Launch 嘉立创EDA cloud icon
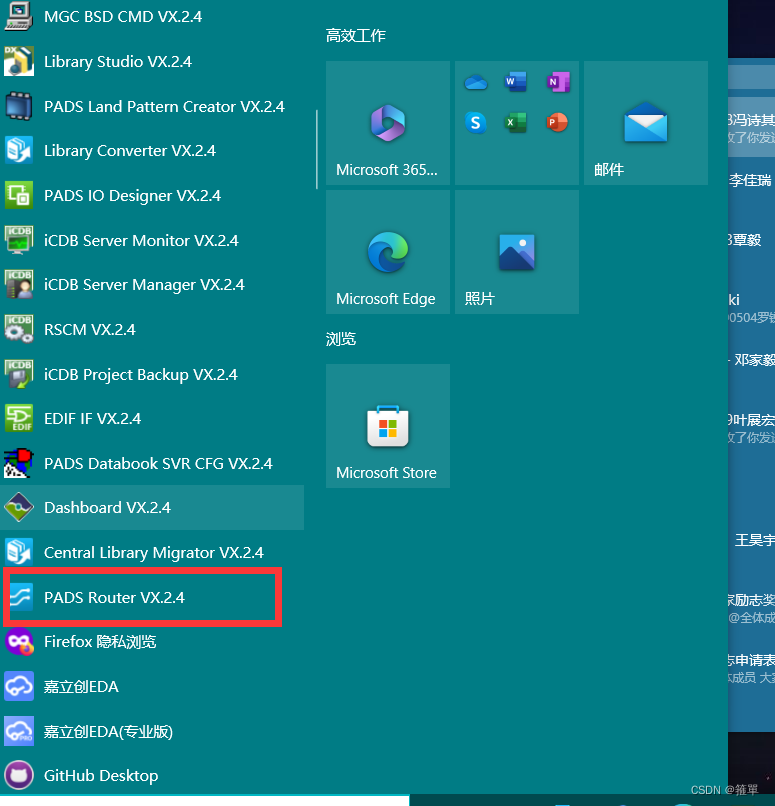 [19, 686]
